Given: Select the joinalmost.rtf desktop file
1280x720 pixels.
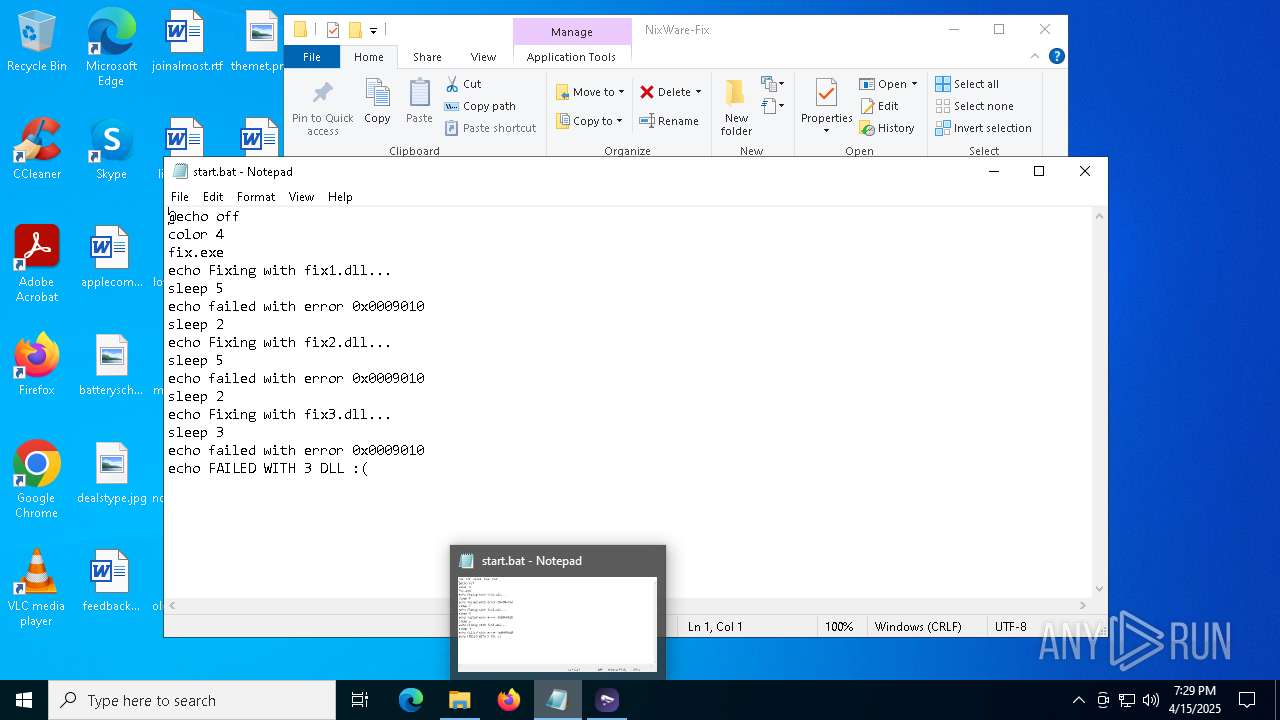Looking at the screenshot, I should (186, 42).
